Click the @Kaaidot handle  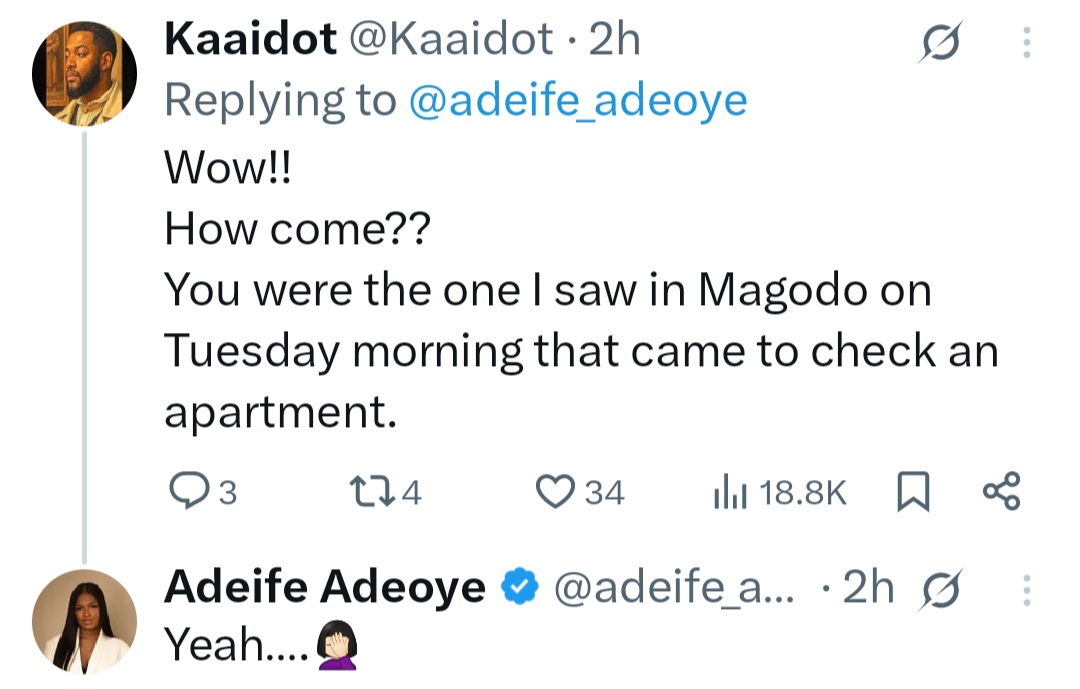pos(452,40)
